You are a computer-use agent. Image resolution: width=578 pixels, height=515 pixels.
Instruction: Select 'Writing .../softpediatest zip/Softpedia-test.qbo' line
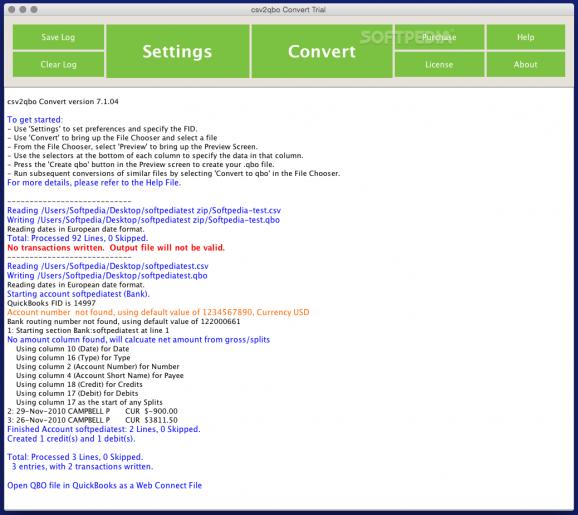143,220
